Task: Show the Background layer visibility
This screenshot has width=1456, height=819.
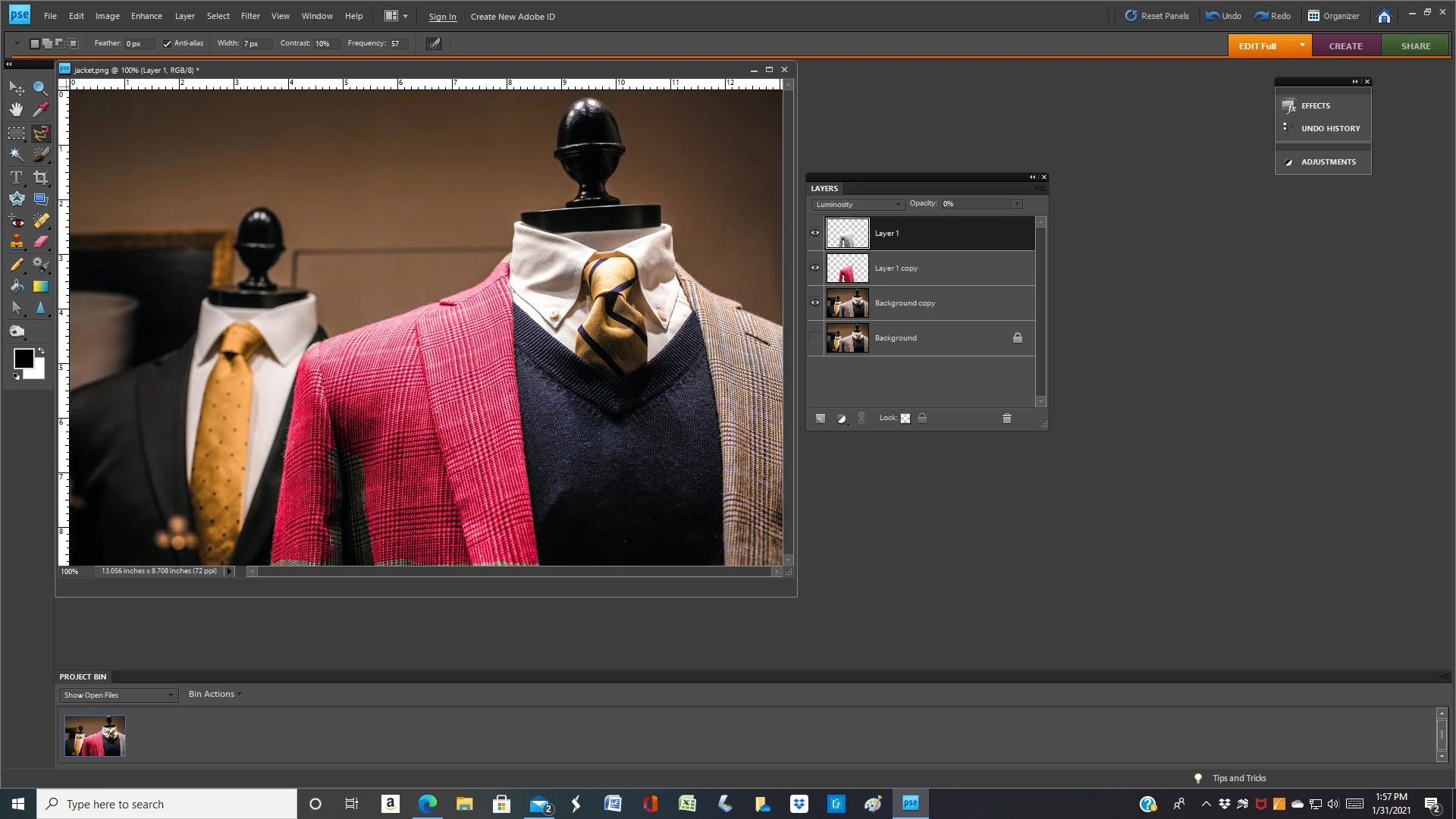Action: click(815, 337)
